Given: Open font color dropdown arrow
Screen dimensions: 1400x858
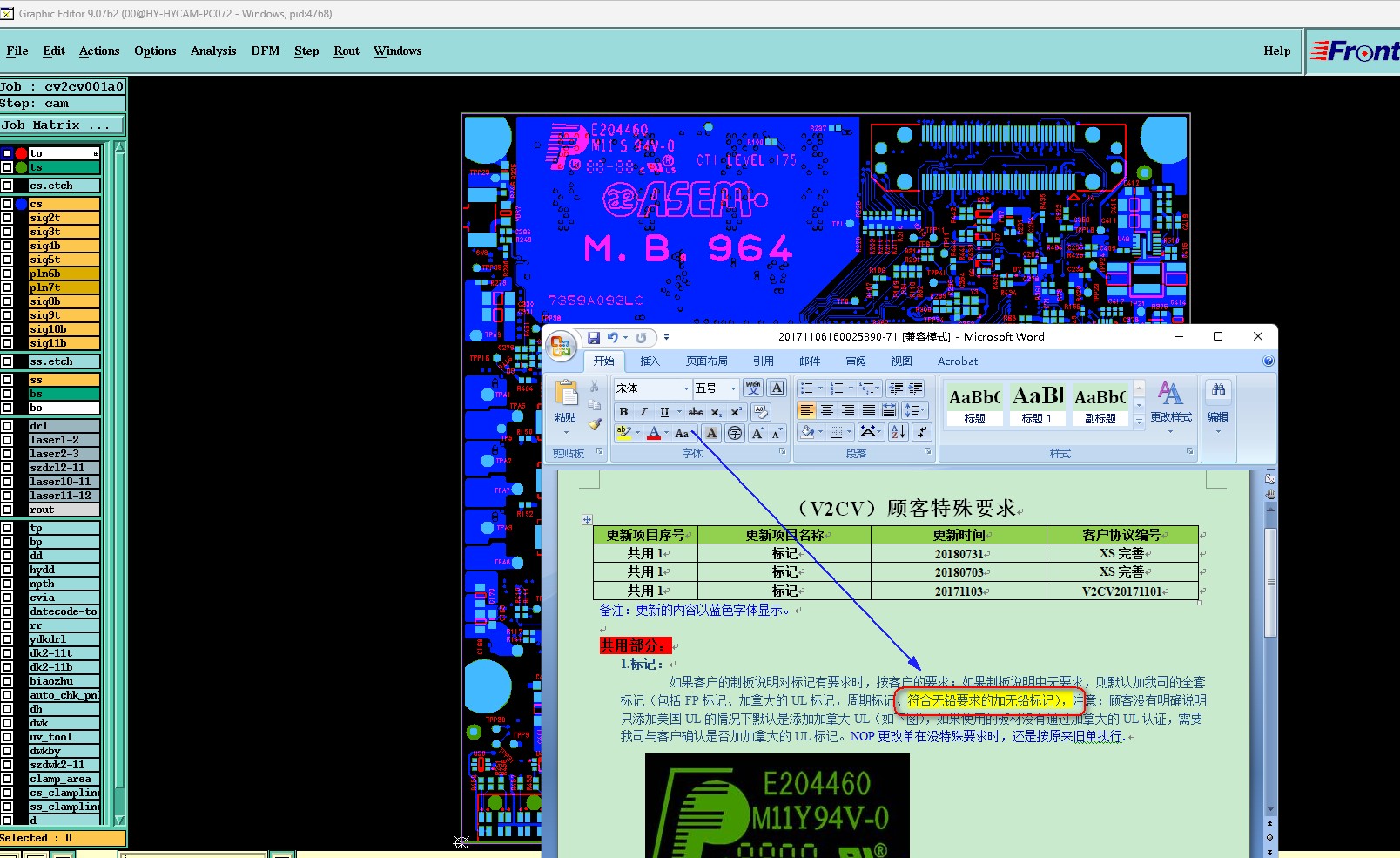Looking at the screenshot, I should tap(667, 433).
